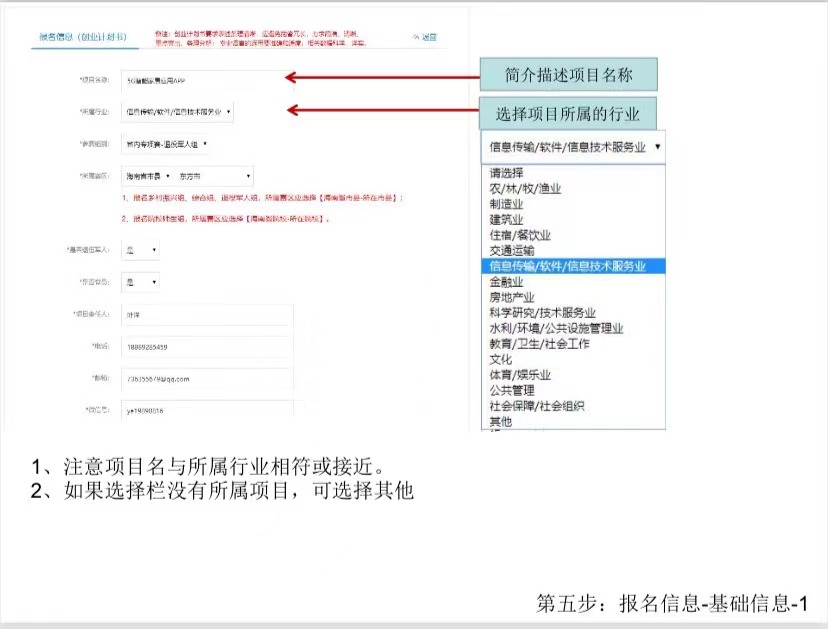Choose 其他 at bottom of list
Screen dimensions: 828x629
(500, 422)
